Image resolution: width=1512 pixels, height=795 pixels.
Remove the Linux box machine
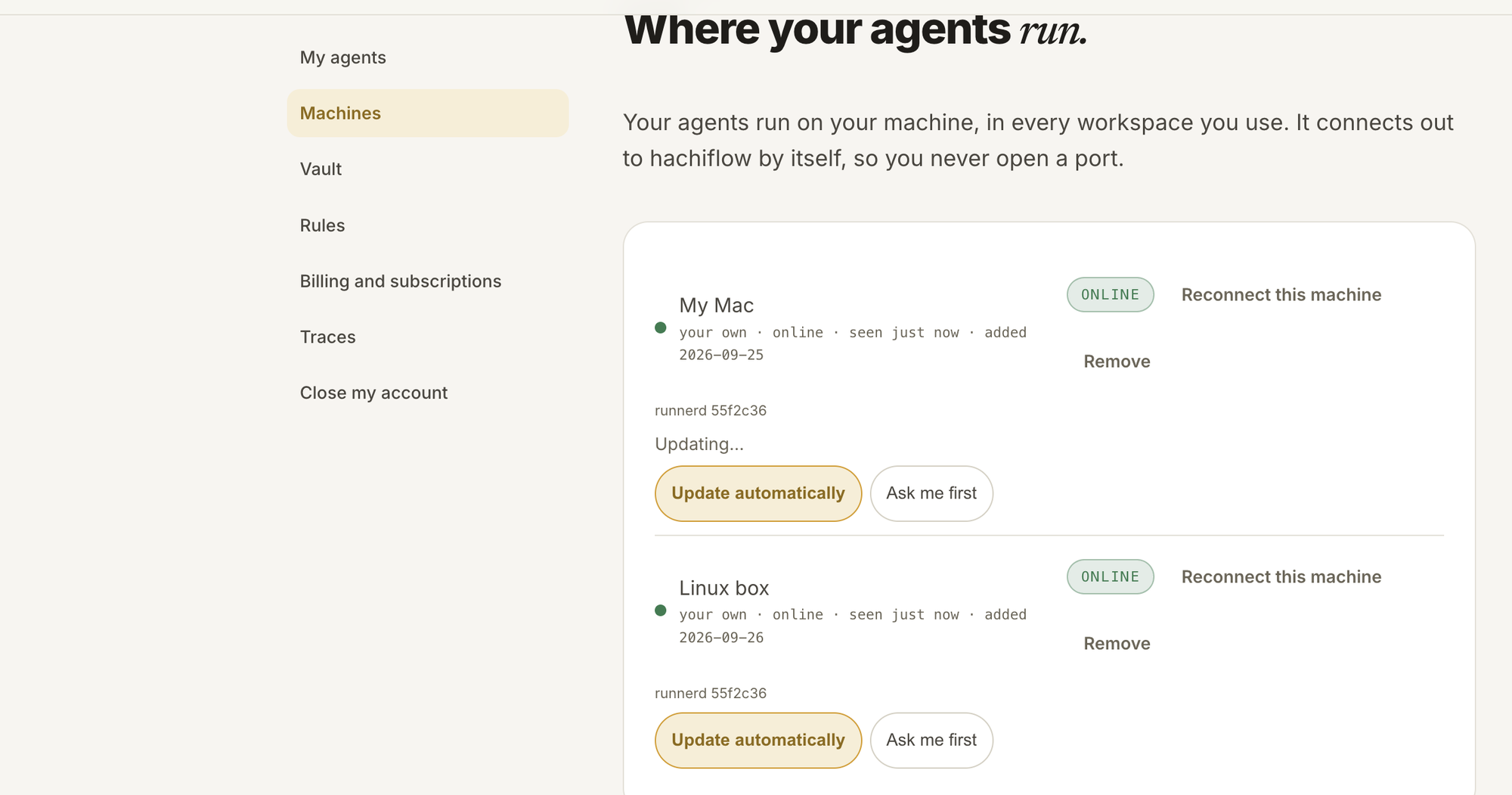(1117, 644)
